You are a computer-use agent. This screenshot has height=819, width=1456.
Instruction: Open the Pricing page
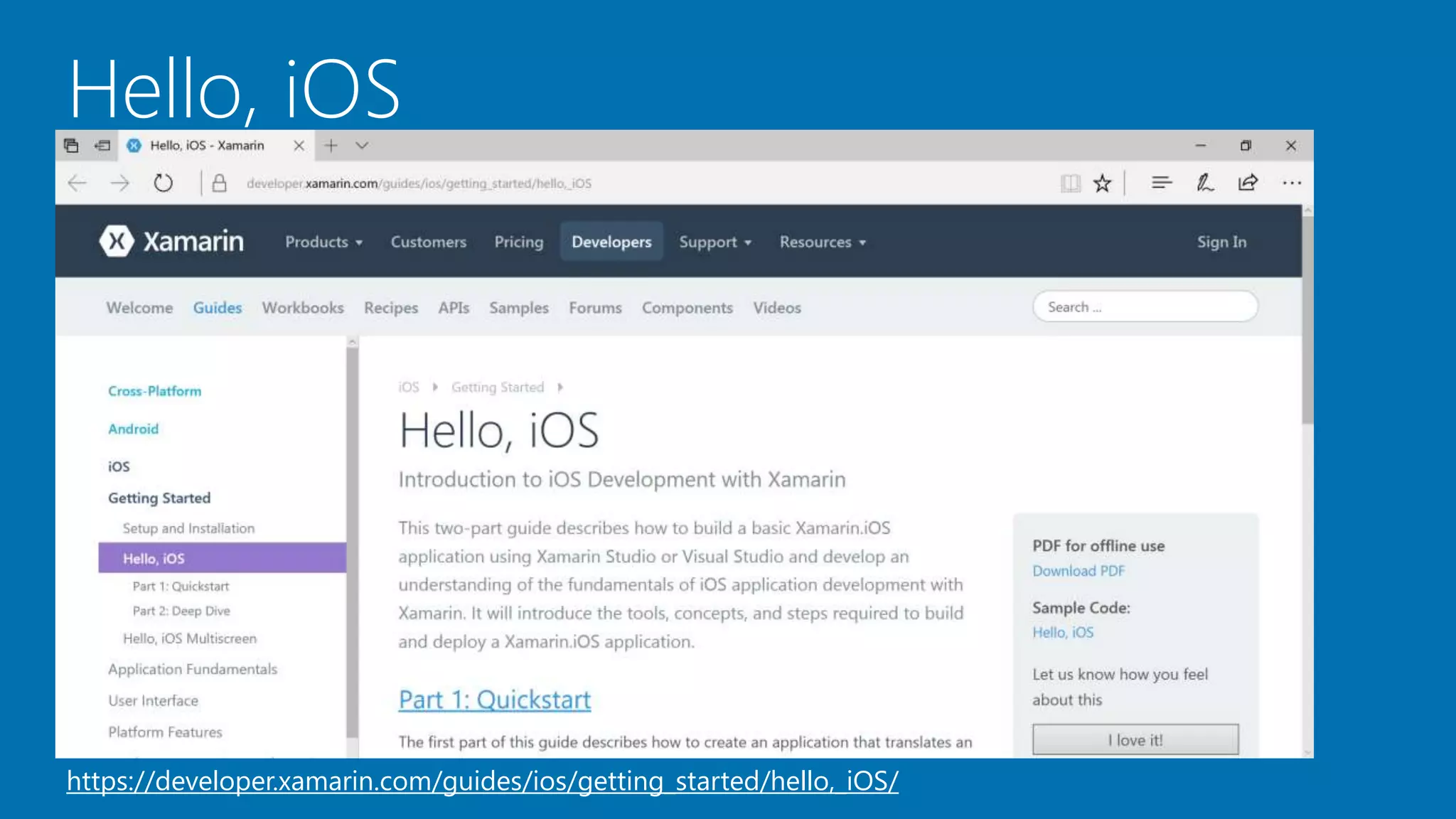(519, 242)
